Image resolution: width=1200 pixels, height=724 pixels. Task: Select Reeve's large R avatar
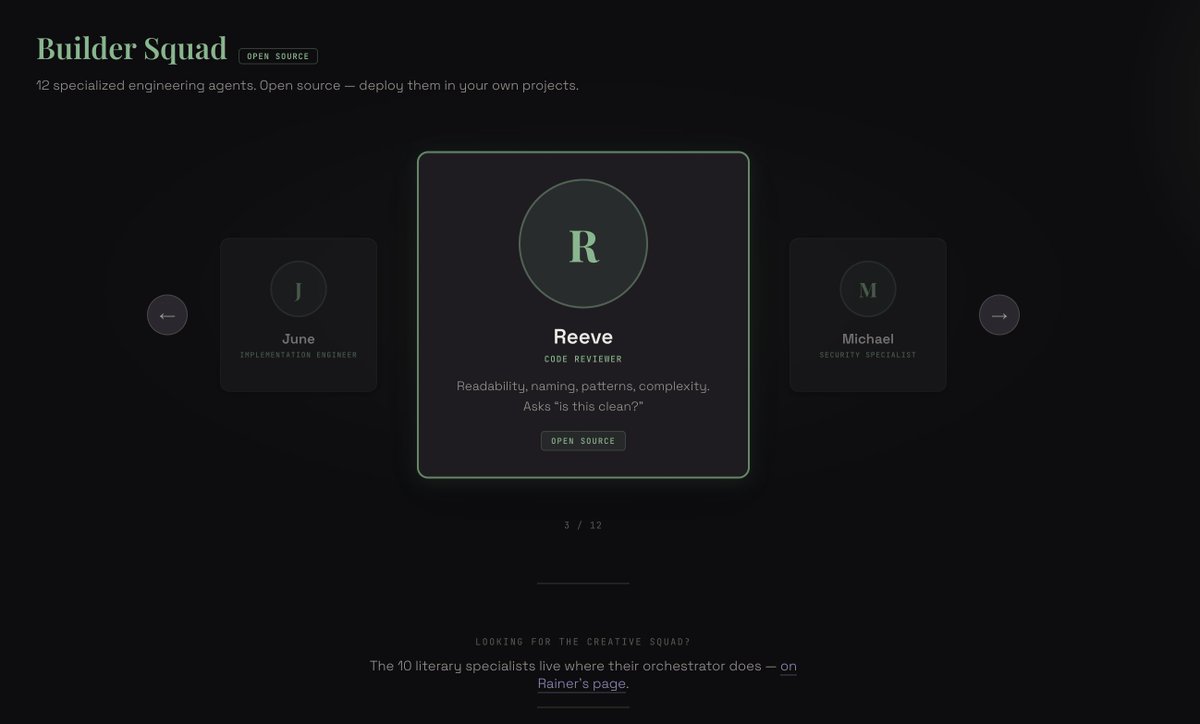[583, 244]
